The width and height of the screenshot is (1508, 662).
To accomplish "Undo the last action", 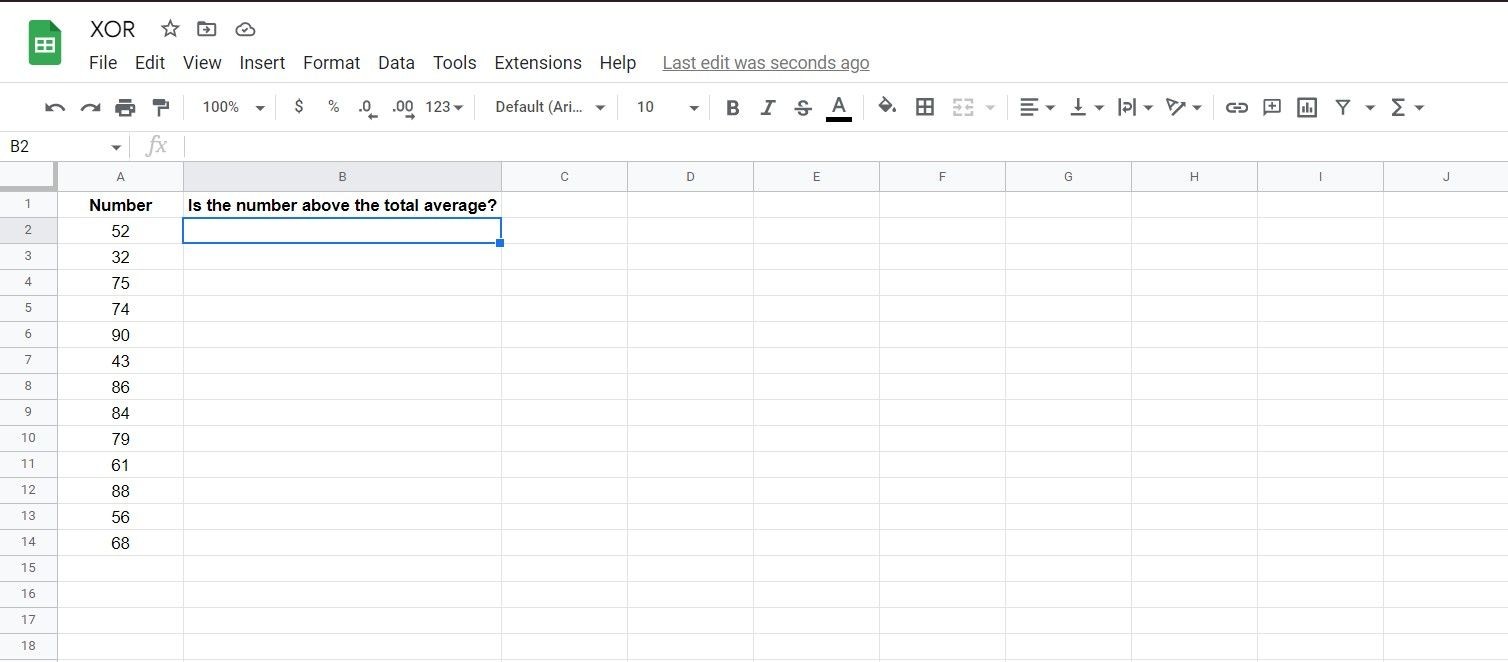I will [x=55, y=107].
